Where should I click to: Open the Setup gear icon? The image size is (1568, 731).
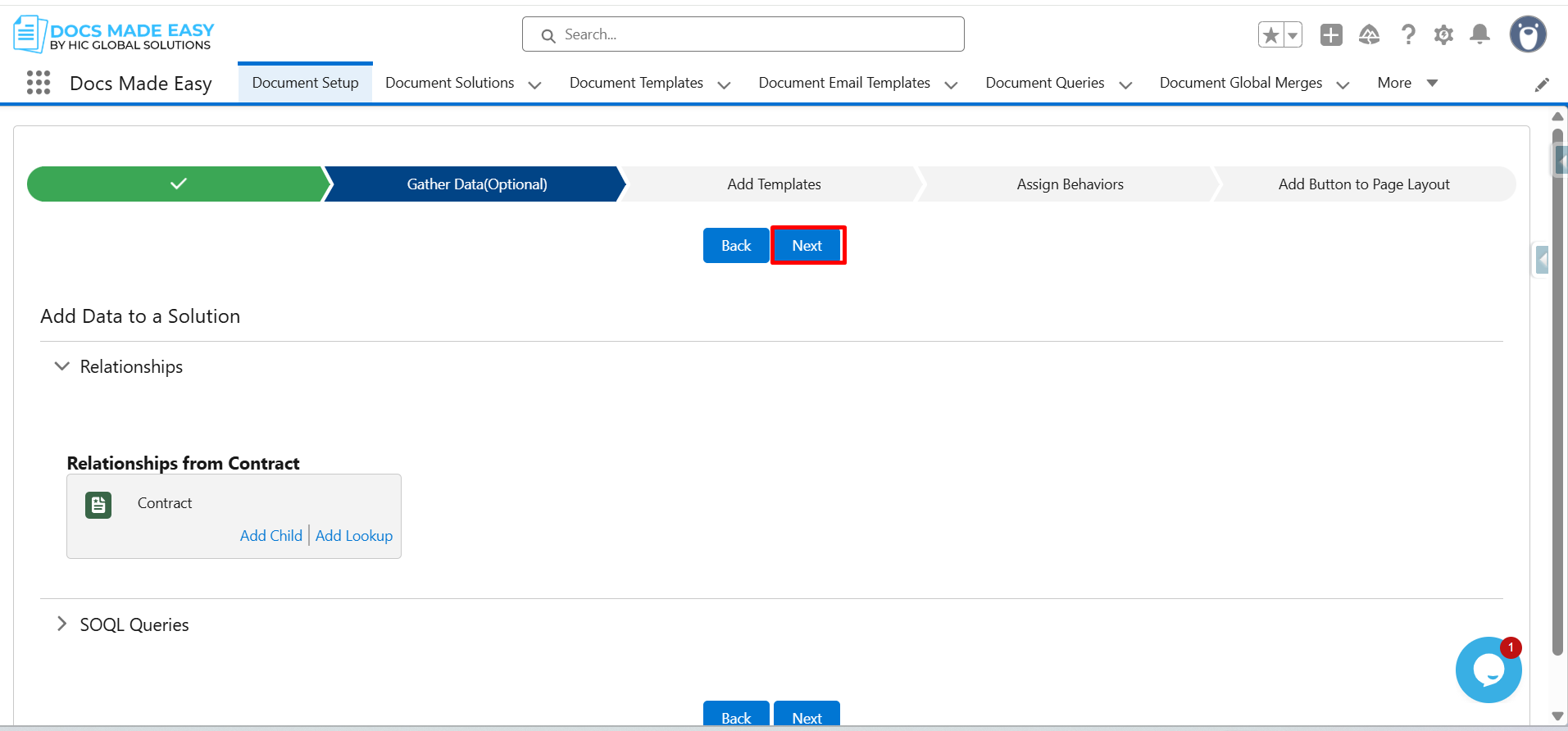[1443, 35]
